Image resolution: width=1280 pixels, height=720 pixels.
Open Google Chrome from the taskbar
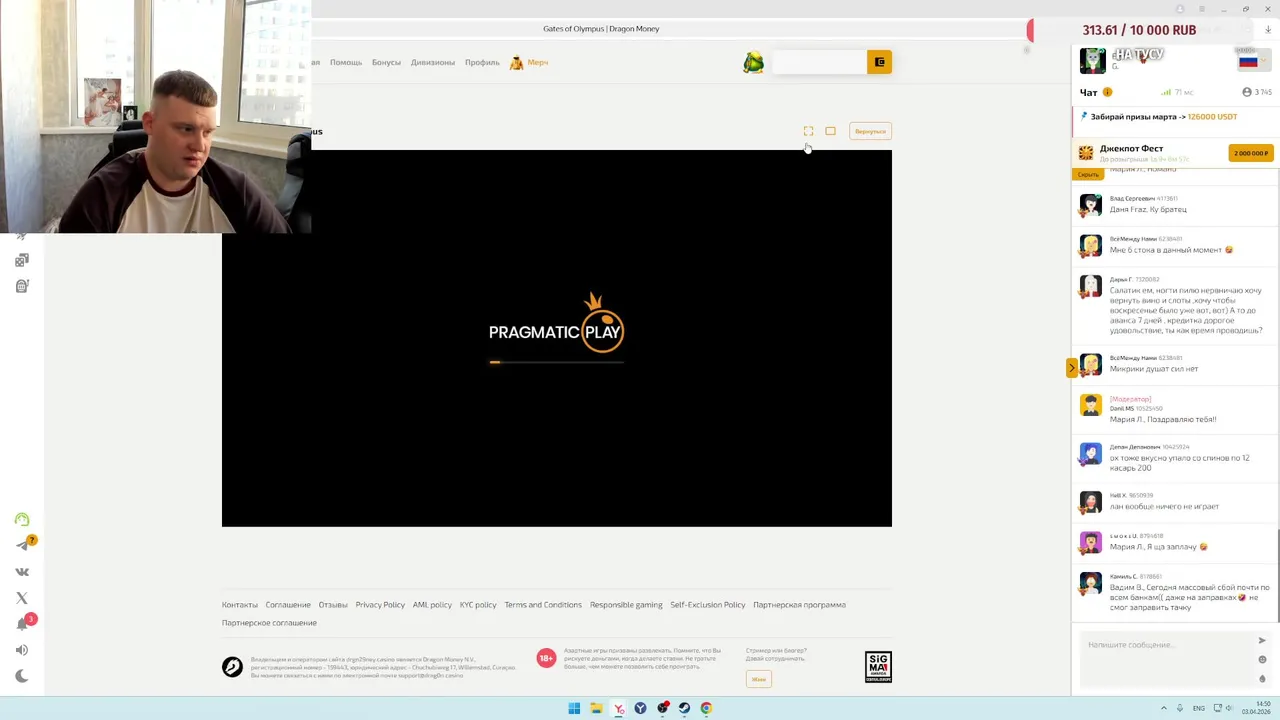point(706,708)
